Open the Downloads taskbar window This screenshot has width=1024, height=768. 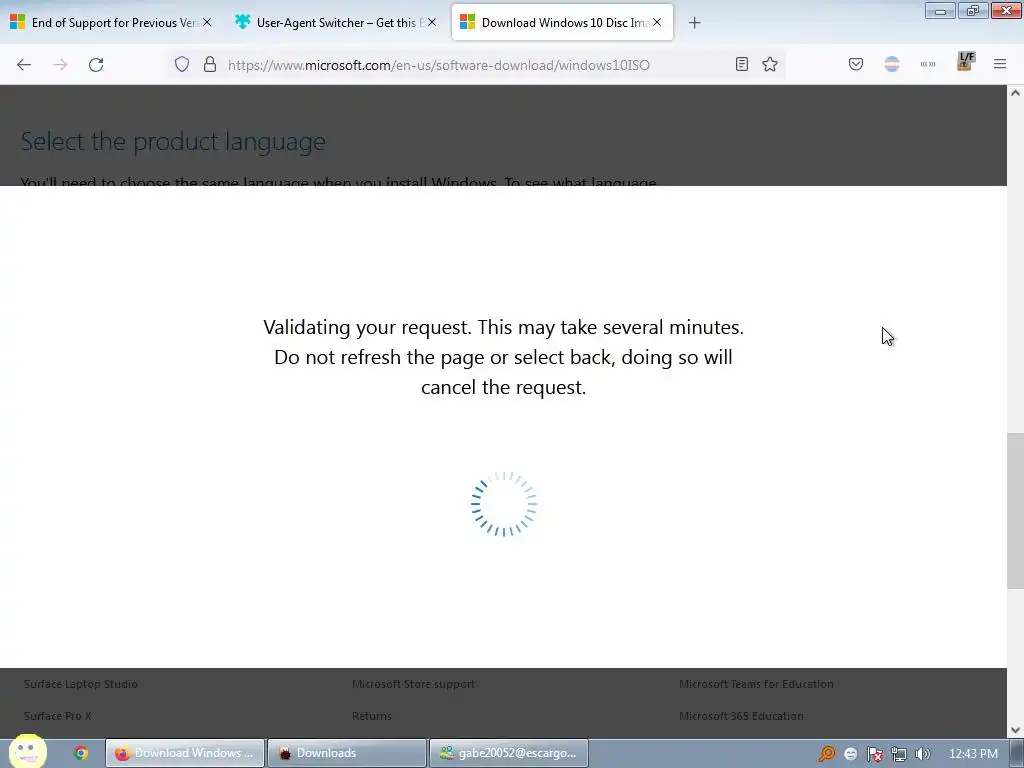coord(347,753)
